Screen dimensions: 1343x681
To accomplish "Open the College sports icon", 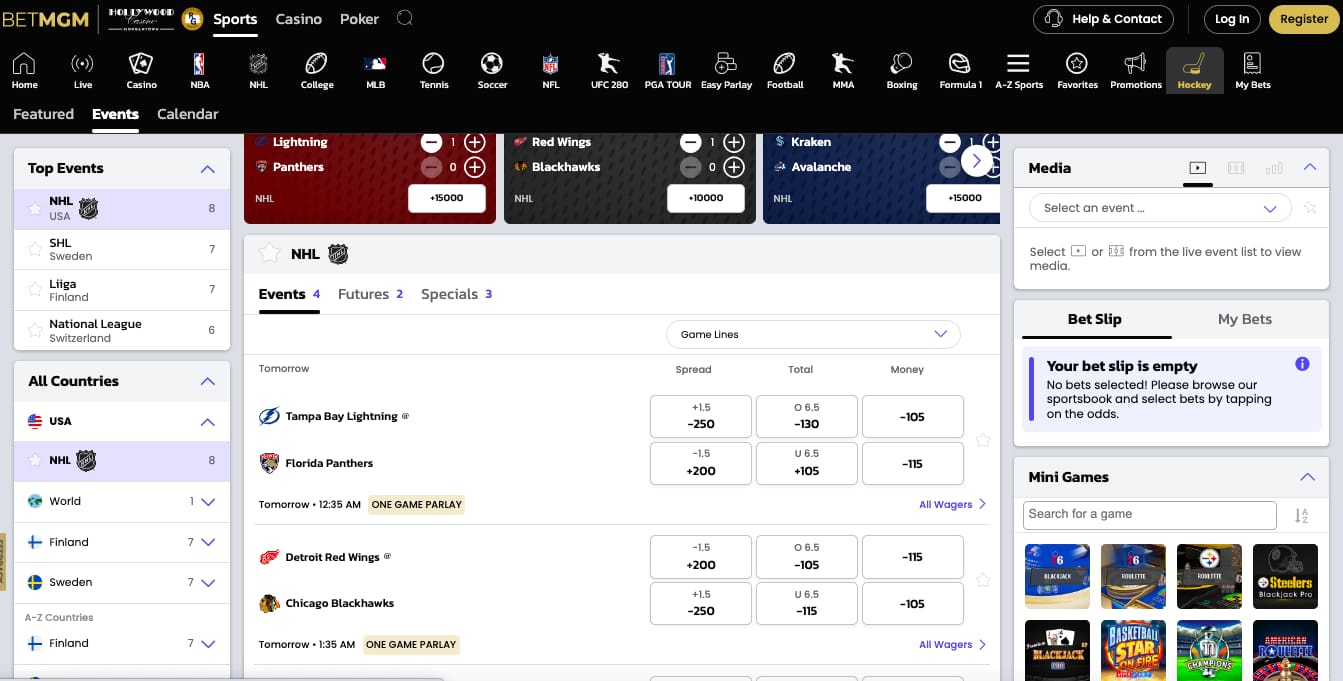I will (317, 70).
